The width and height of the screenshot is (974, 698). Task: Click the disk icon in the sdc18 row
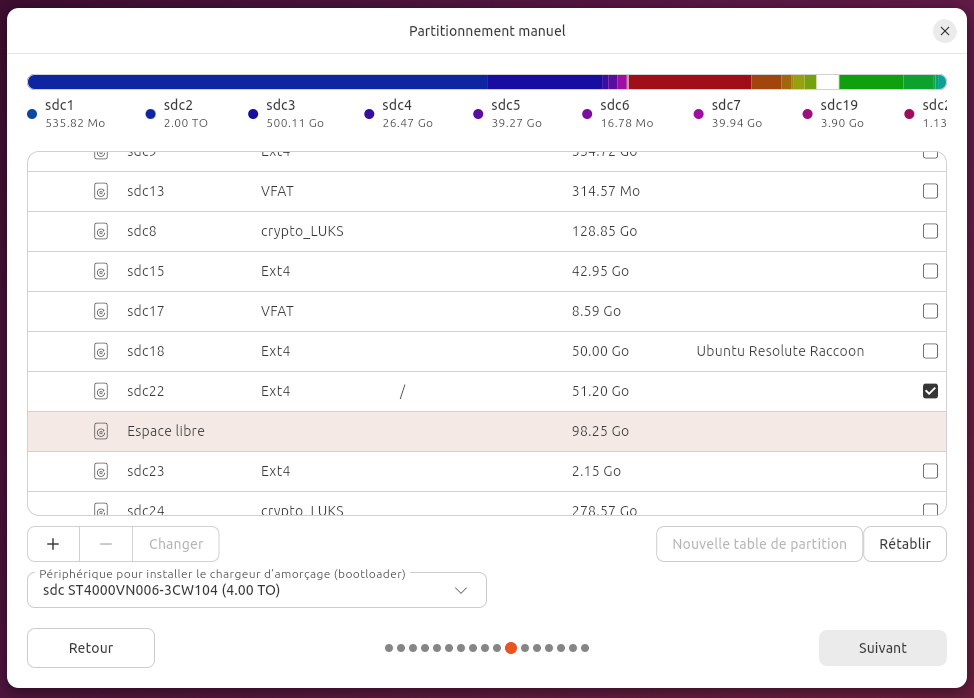tap(101, 351)
